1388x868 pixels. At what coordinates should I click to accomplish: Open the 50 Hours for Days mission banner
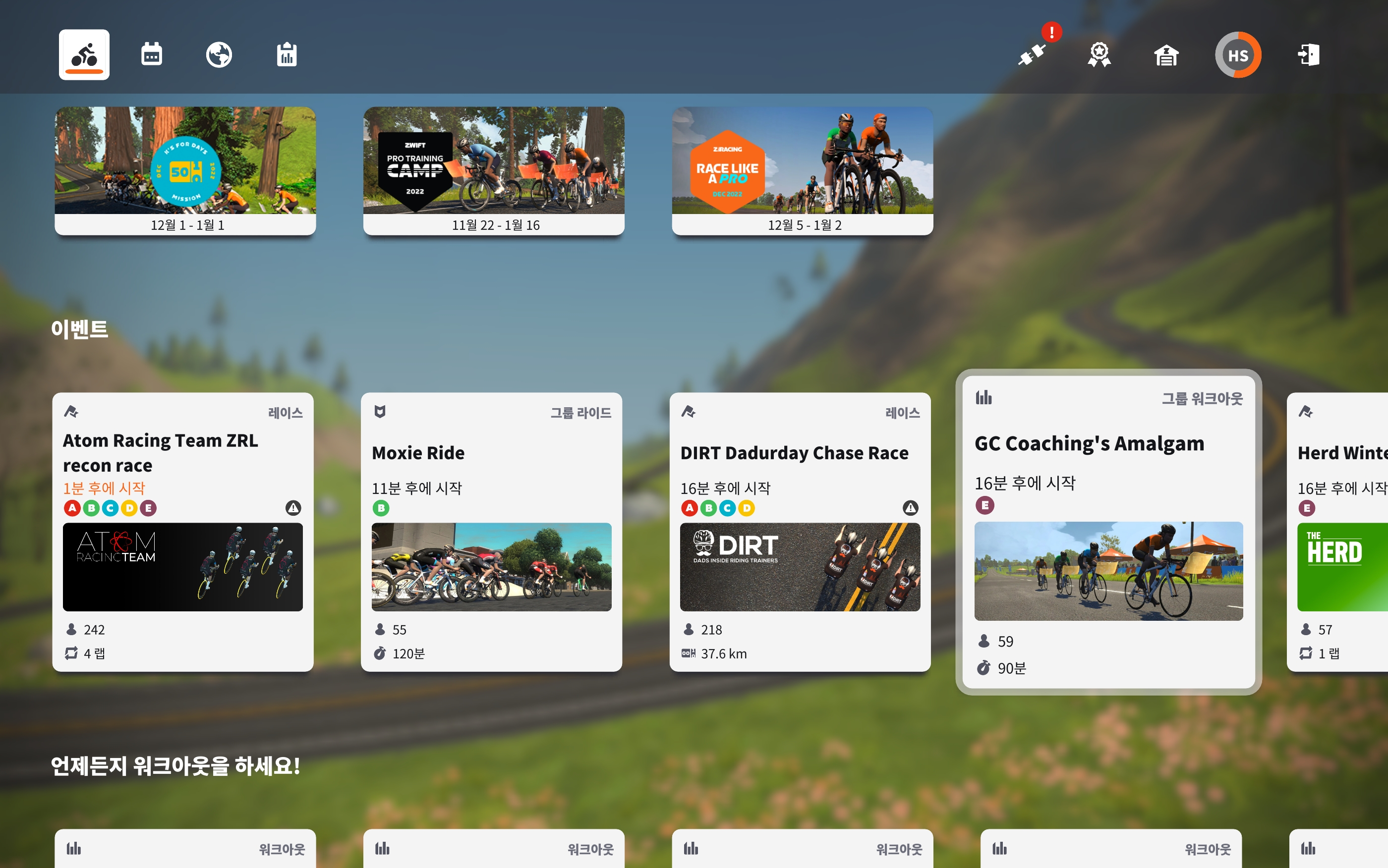[x=185, y=170]
